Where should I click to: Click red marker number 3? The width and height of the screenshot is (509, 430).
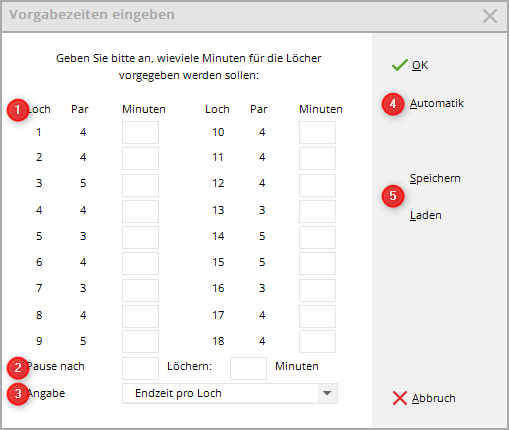18,394
